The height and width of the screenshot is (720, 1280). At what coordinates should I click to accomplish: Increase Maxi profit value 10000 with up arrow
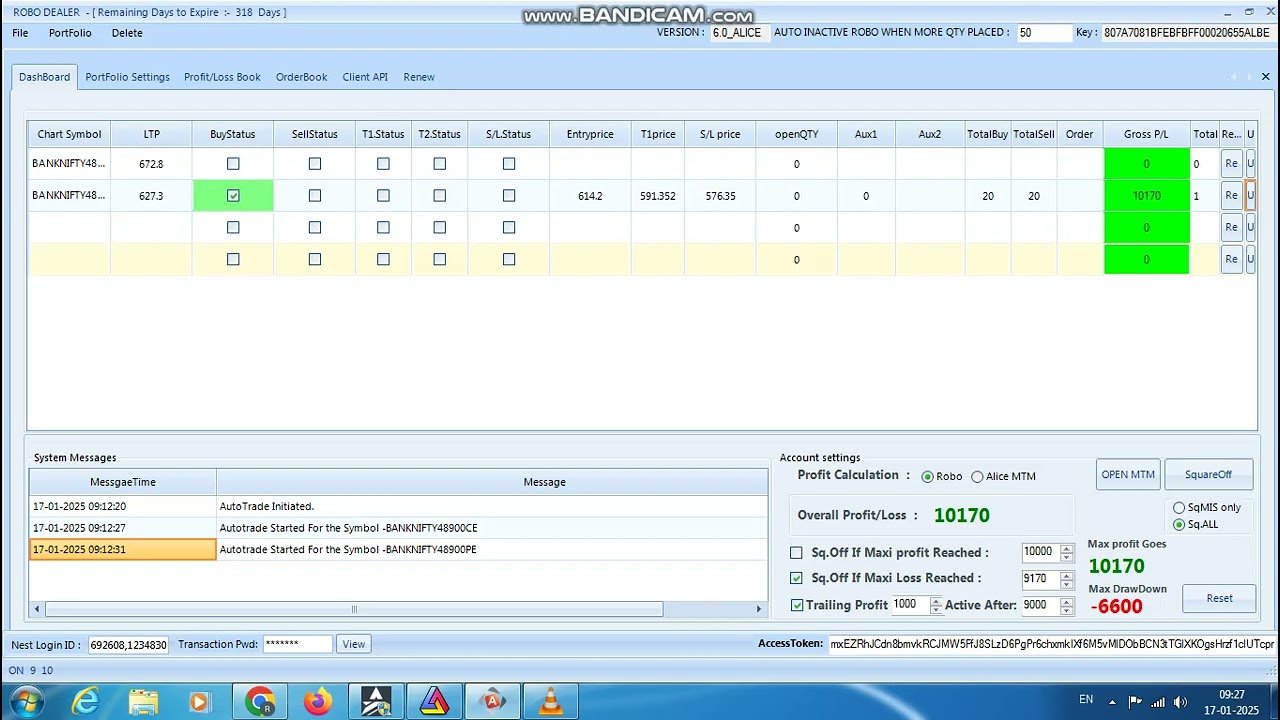pyautogui.click(x=1067, y=548)
